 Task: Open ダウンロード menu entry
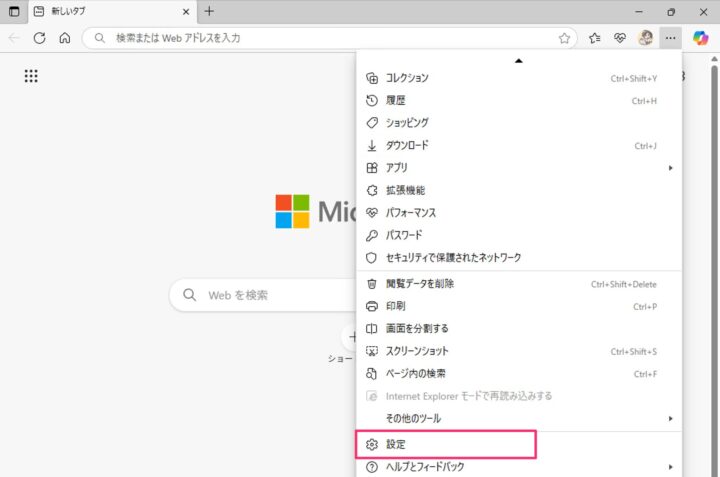pos(519,146)
